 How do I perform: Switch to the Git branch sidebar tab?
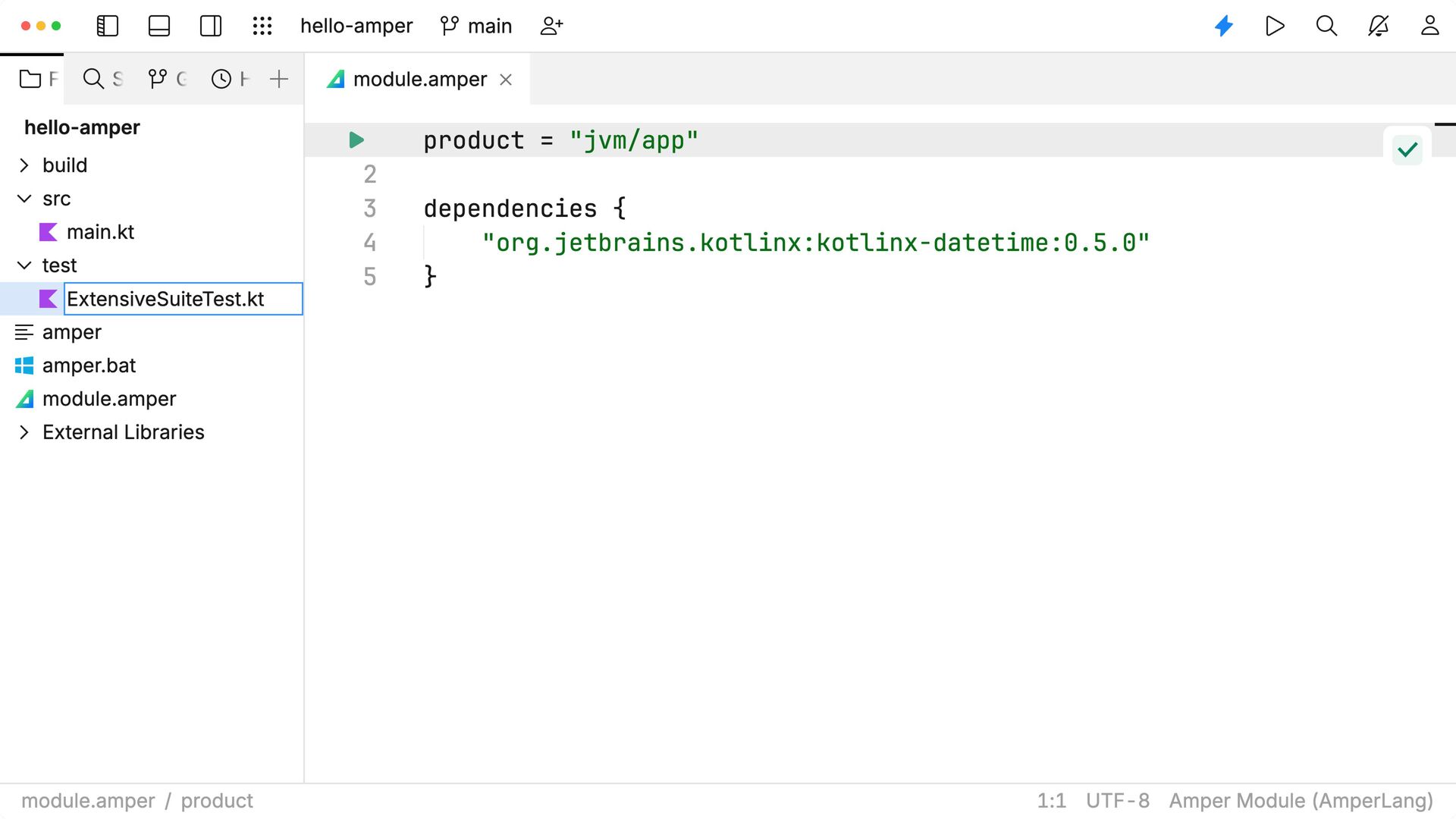coord(167,79)
